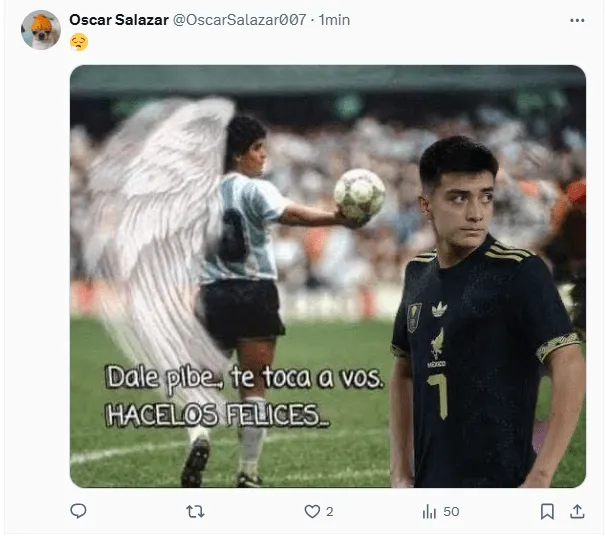Viewport: 605px width, 536px height.
Task: Click the reply speech bubble icon
Action: tap(78, 511)
